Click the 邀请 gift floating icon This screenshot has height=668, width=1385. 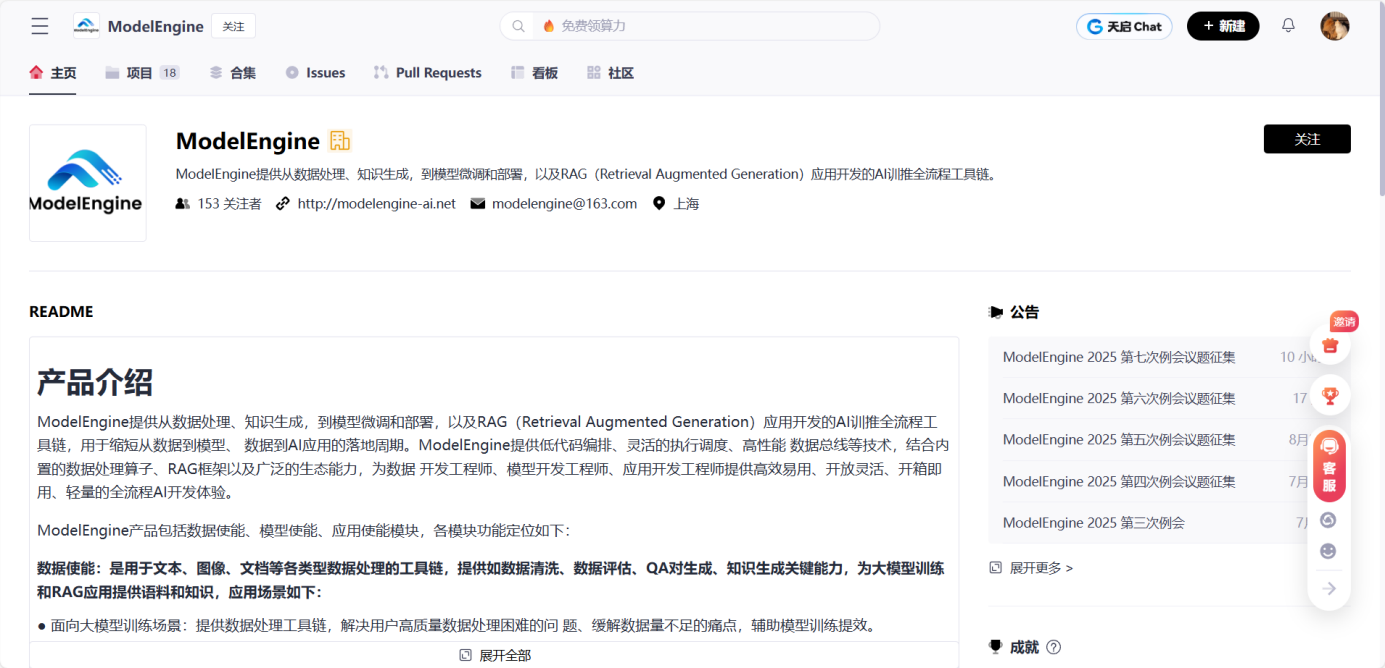(x=1330, y=346)
